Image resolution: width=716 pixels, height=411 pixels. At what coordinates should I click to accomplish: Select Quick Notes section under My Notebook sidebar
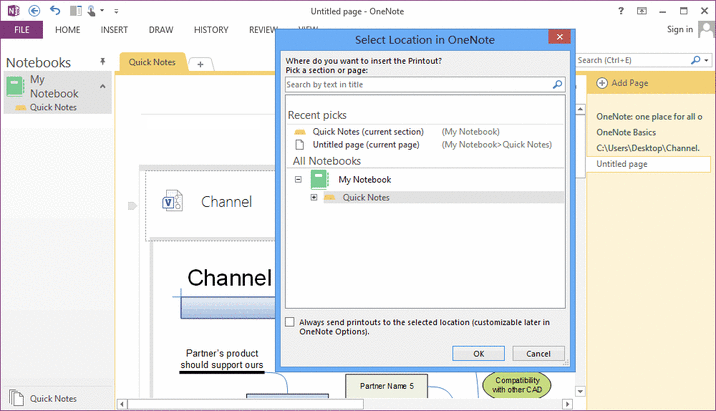tap(53, 107)
